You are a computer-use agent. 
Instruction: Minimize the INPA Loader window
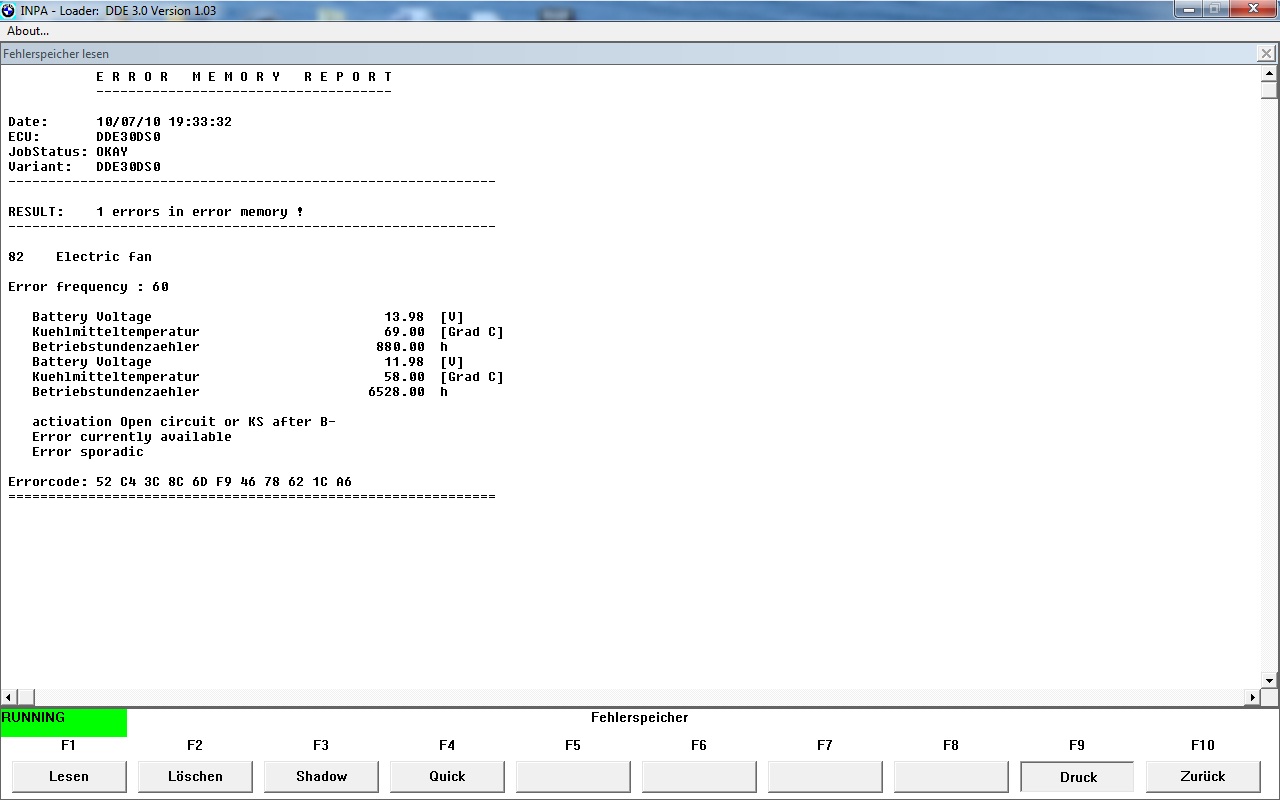pyautogui.click(x=1189, y=9)
